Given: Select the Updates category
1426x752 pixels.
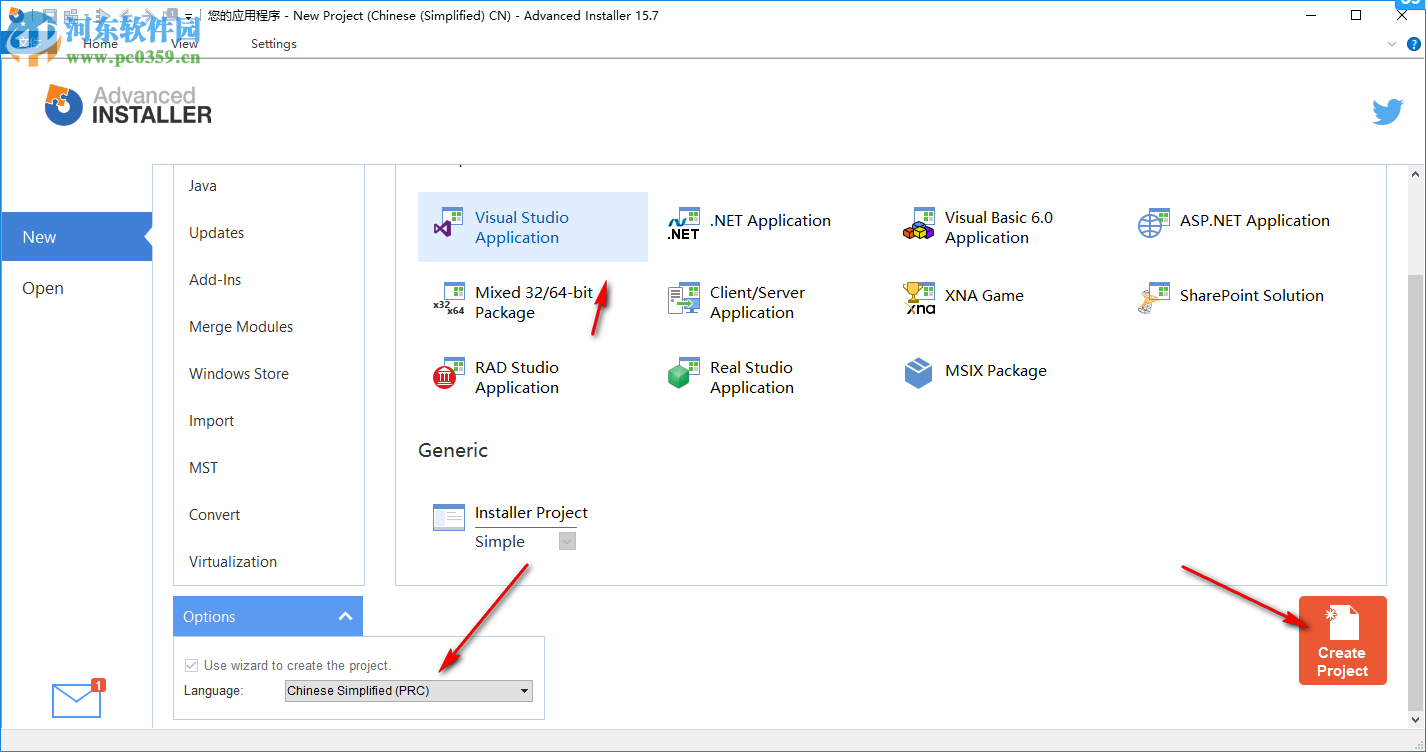Looking at the screenshot, I should (x=217, y=233).
